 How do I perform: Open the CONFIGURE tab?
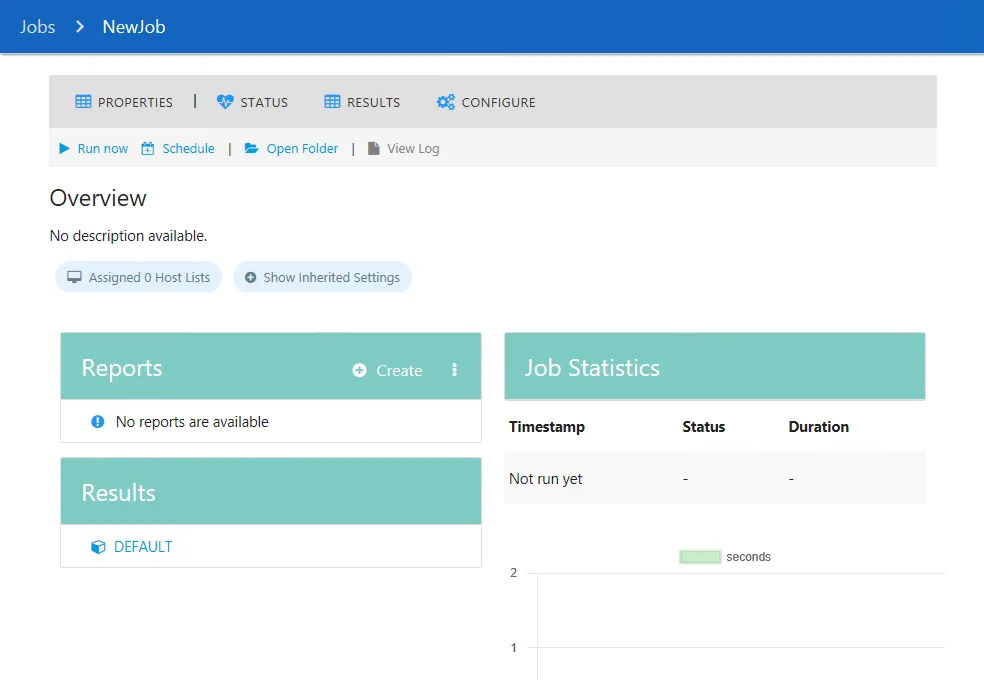486,102
